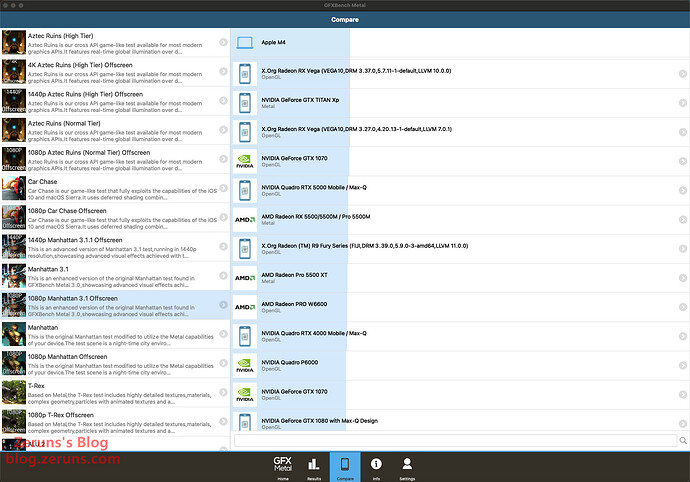
Task: Click NVIDIA logo beside GeForce GTX 1070
Action: (245, 160)
